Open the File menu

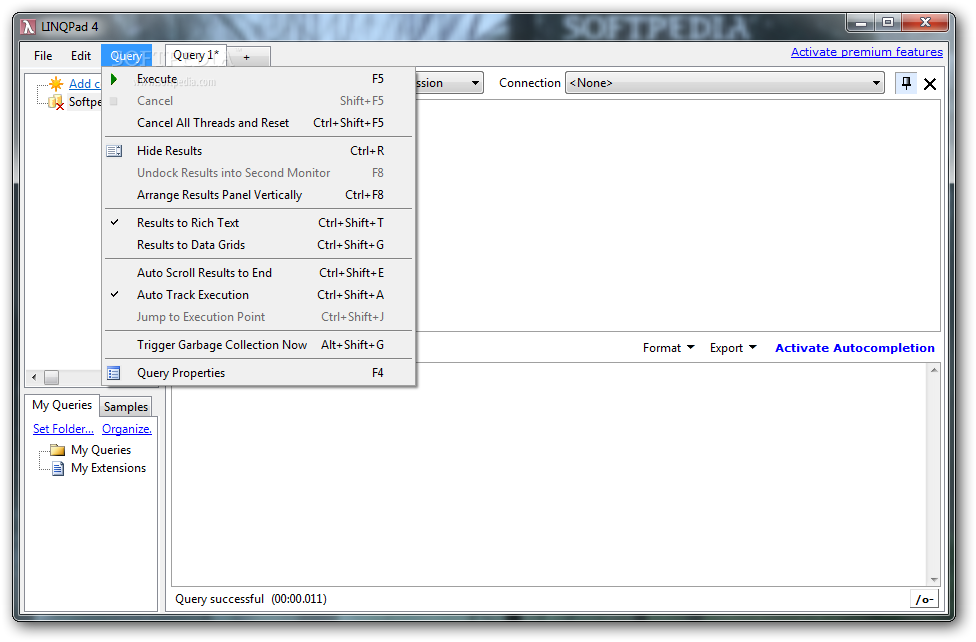43,55
